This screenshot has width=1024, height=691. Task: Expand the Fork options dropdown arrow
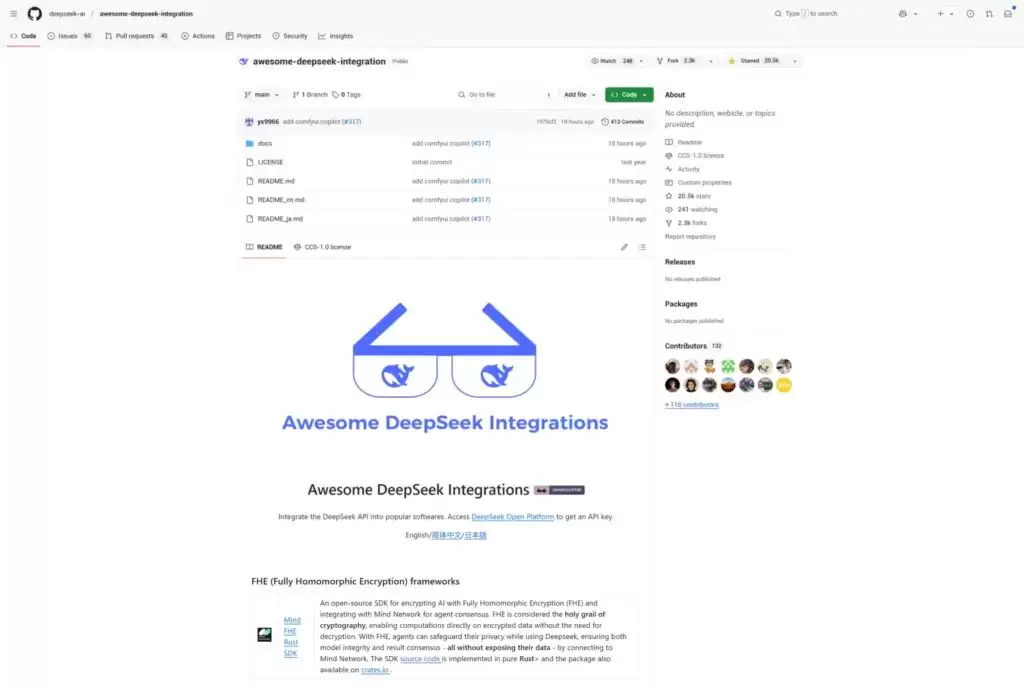click(711, 61)
